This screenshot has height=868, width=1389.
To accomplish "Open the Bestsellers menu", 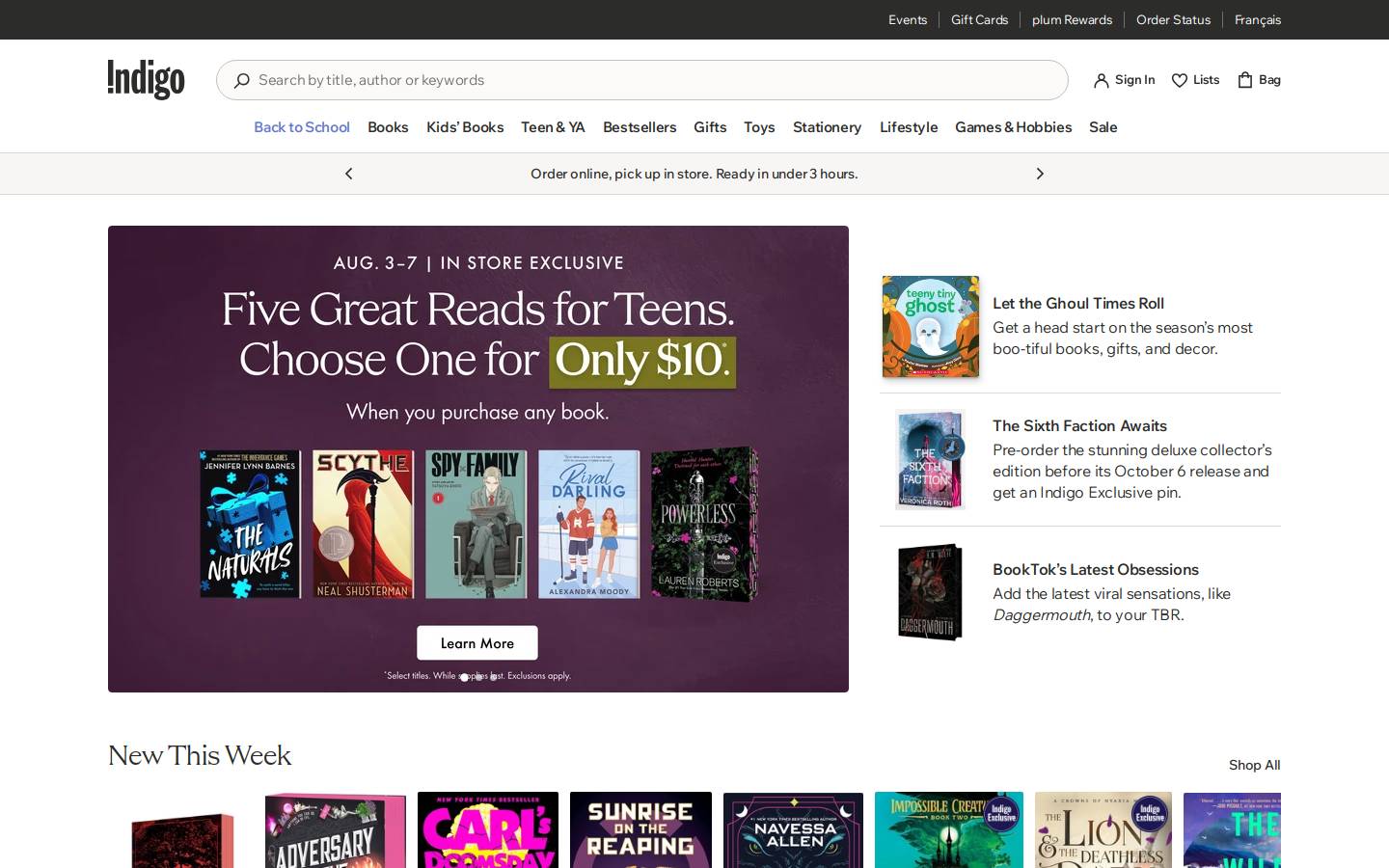I will pyautogui.click(x=640, y=127).
